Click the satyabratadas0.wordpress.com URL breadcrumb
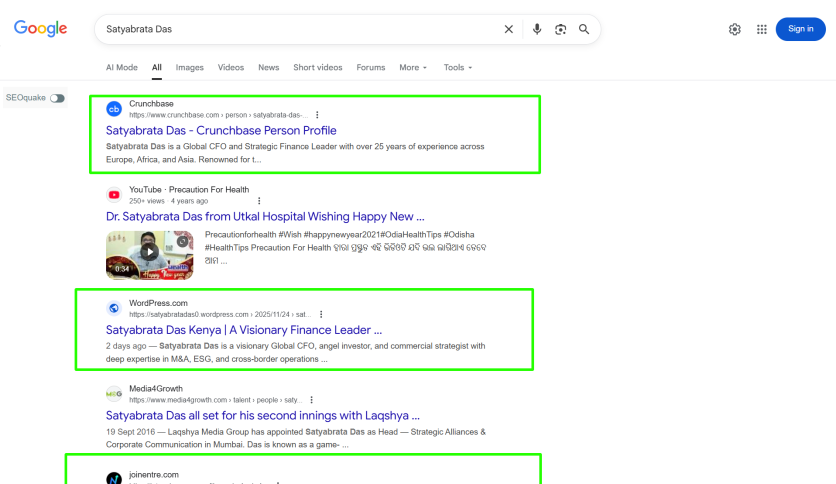 pyautogui.click(x=220, y=314)
